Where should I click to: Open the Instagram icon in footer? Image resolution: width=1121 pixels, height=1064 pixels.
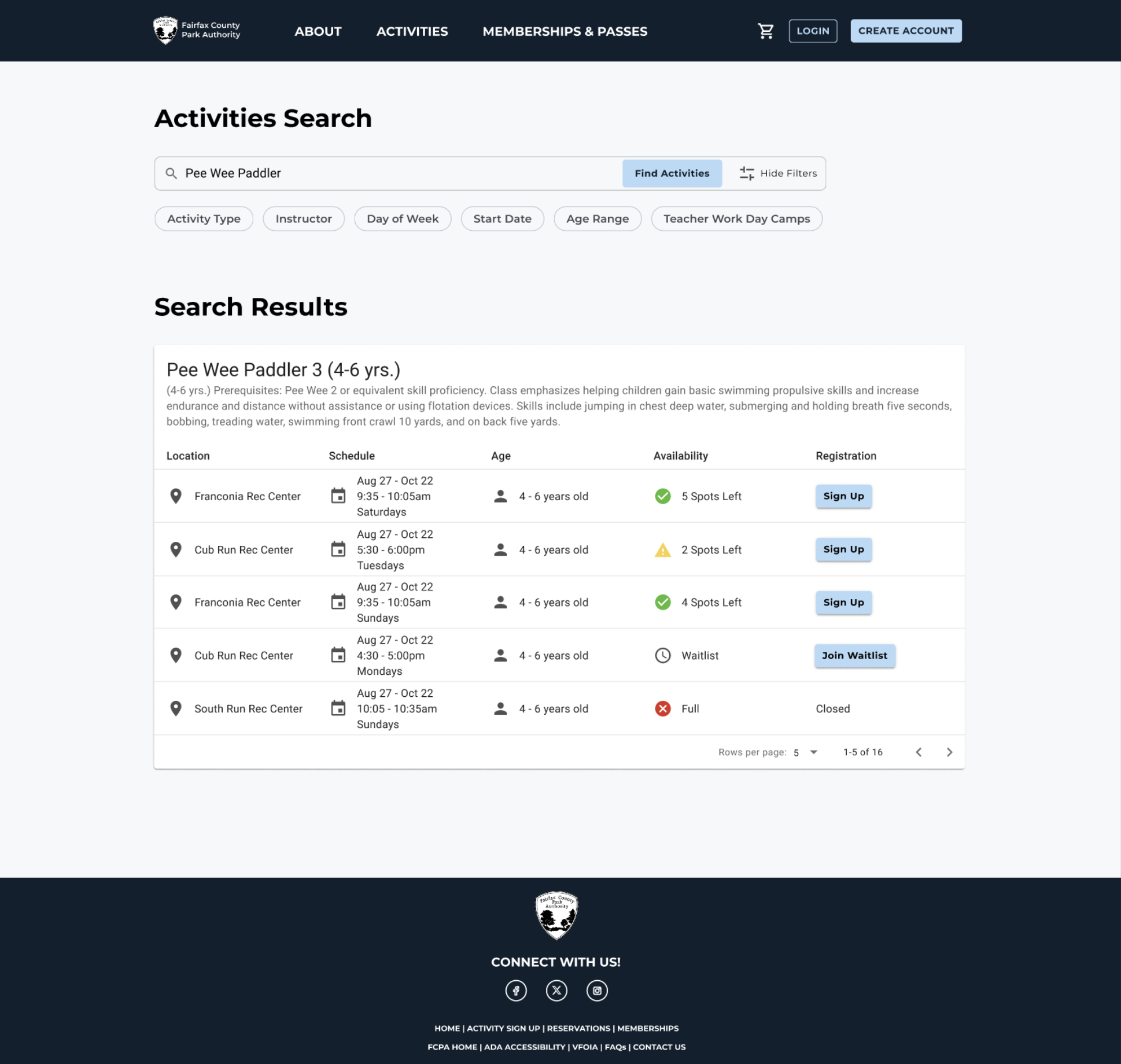[x=597, y=991]
